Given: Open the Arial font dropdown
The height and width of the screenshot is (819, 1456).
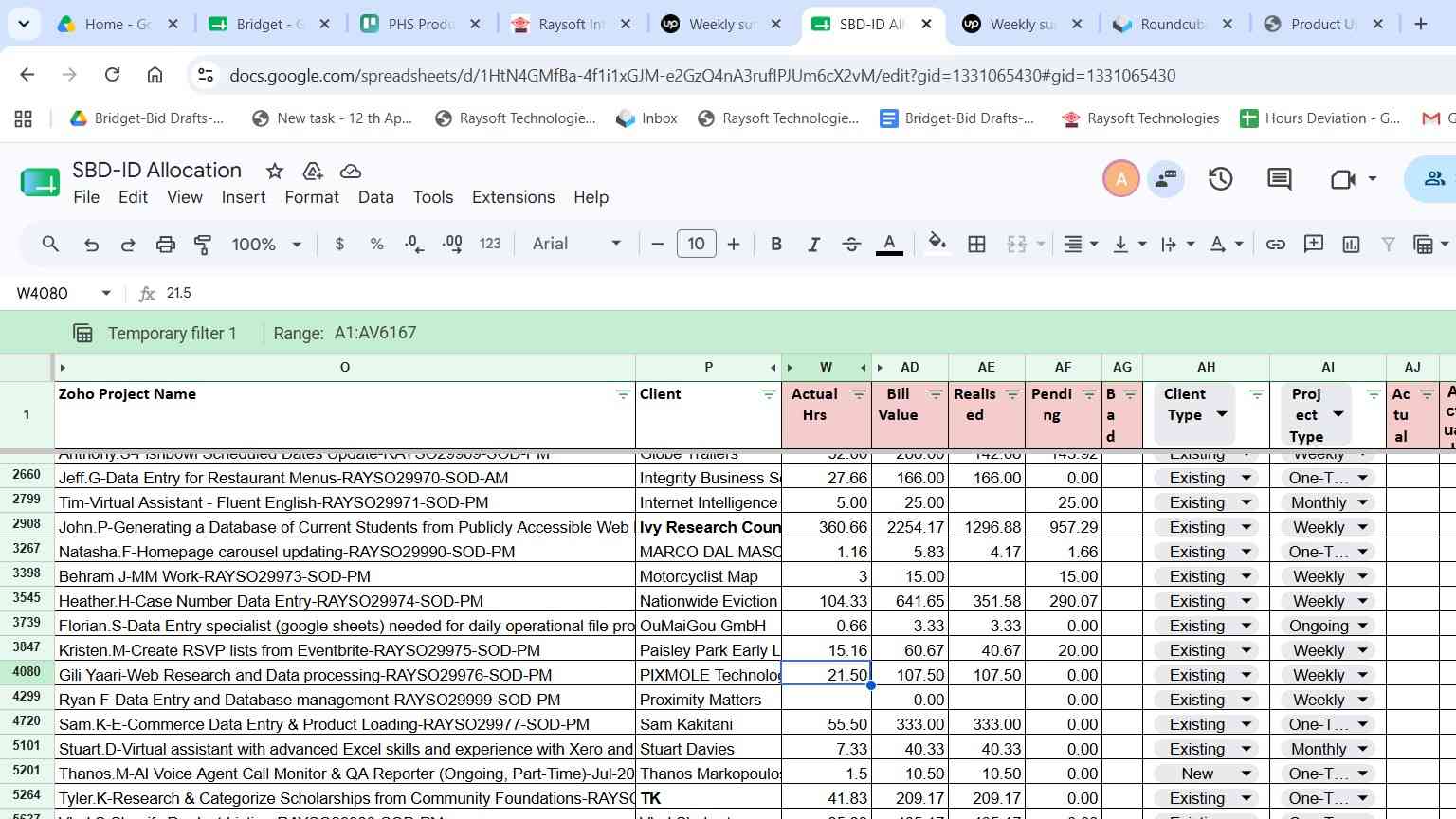Looking at the screenshot, I should (576, 244).
